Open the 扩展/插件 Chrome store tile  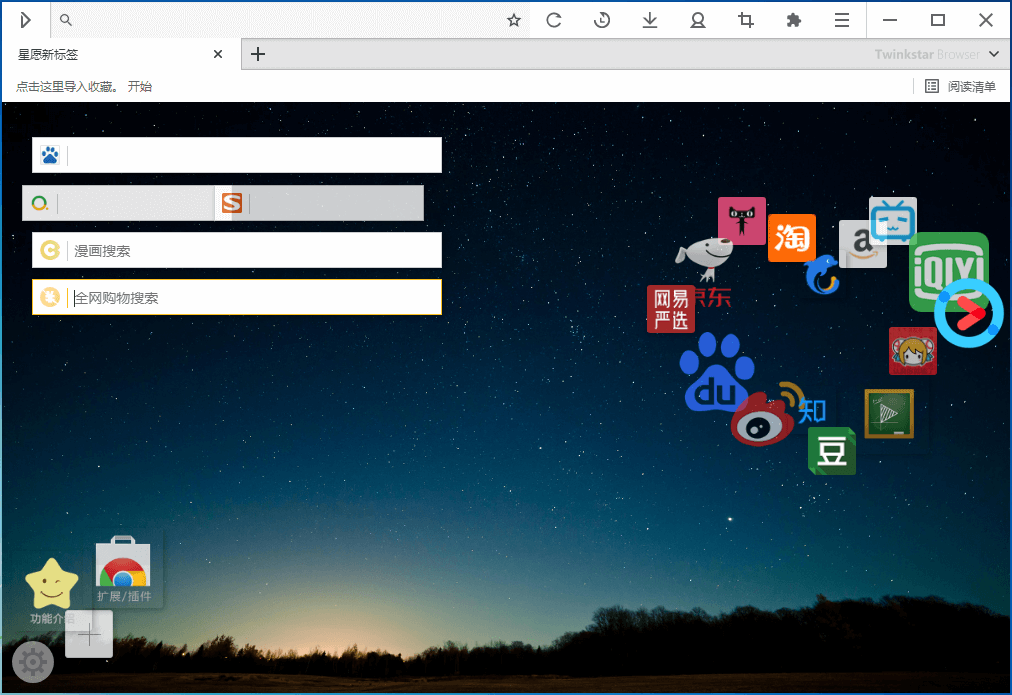[x=123, y=570]
